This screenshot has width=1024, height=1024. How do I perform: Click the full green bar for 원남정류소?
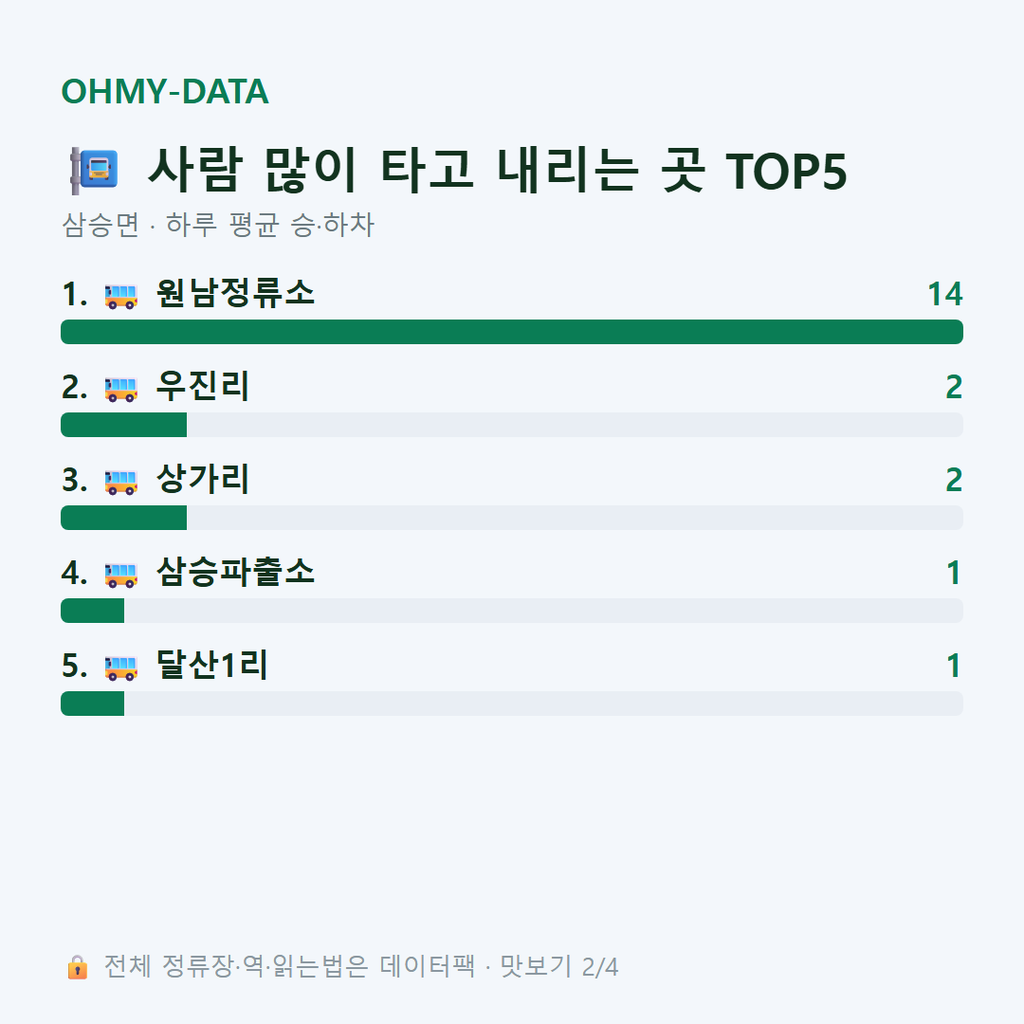[512, 332]
